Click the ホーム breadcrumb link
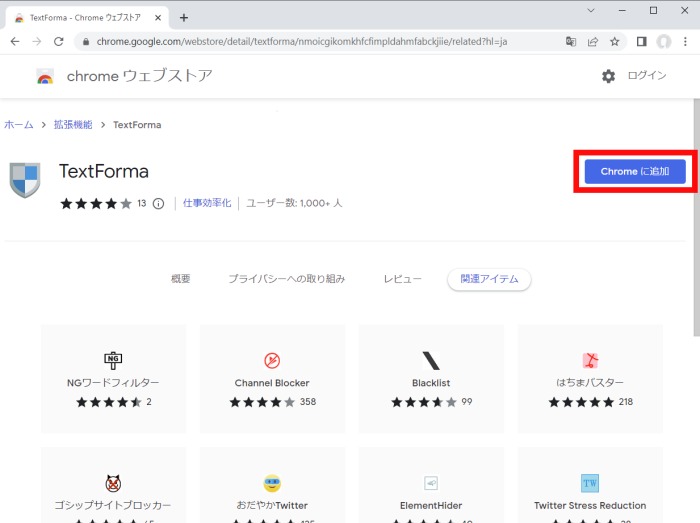700x523 pixels. (19, 125)
